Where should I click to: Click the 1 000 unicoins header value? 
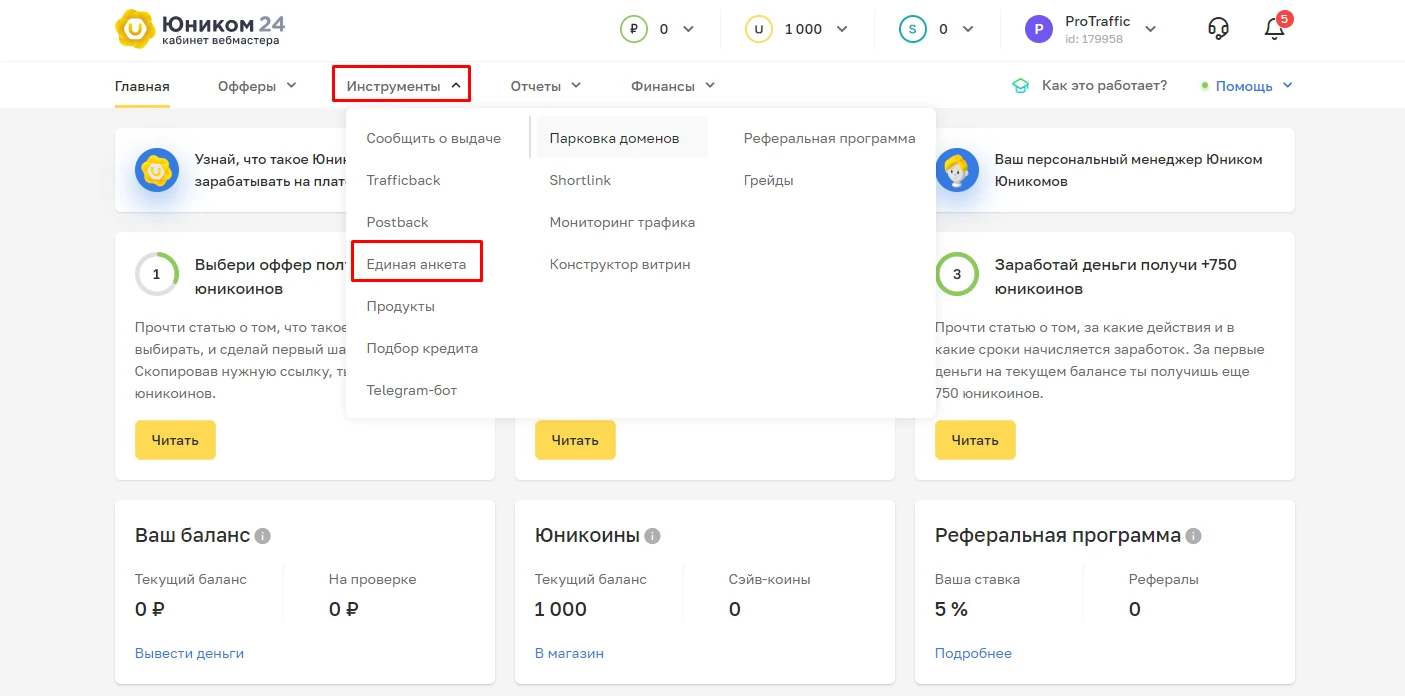(x=803, y=29)
